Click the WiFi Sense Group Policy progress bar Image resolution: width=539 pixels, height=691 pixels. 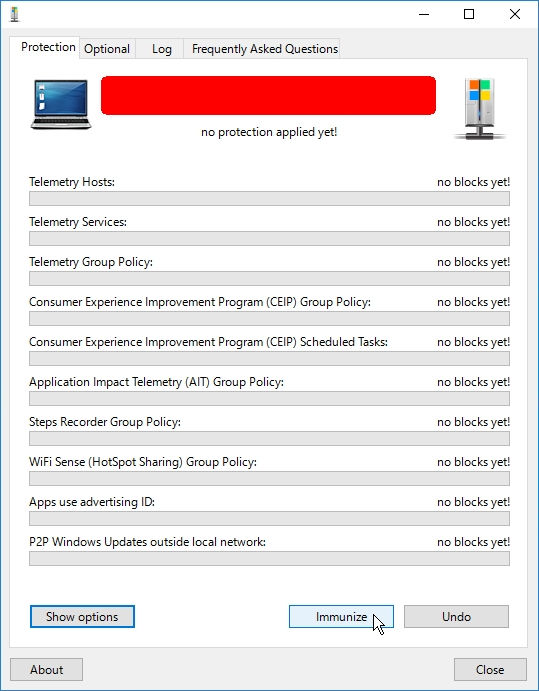269,479
